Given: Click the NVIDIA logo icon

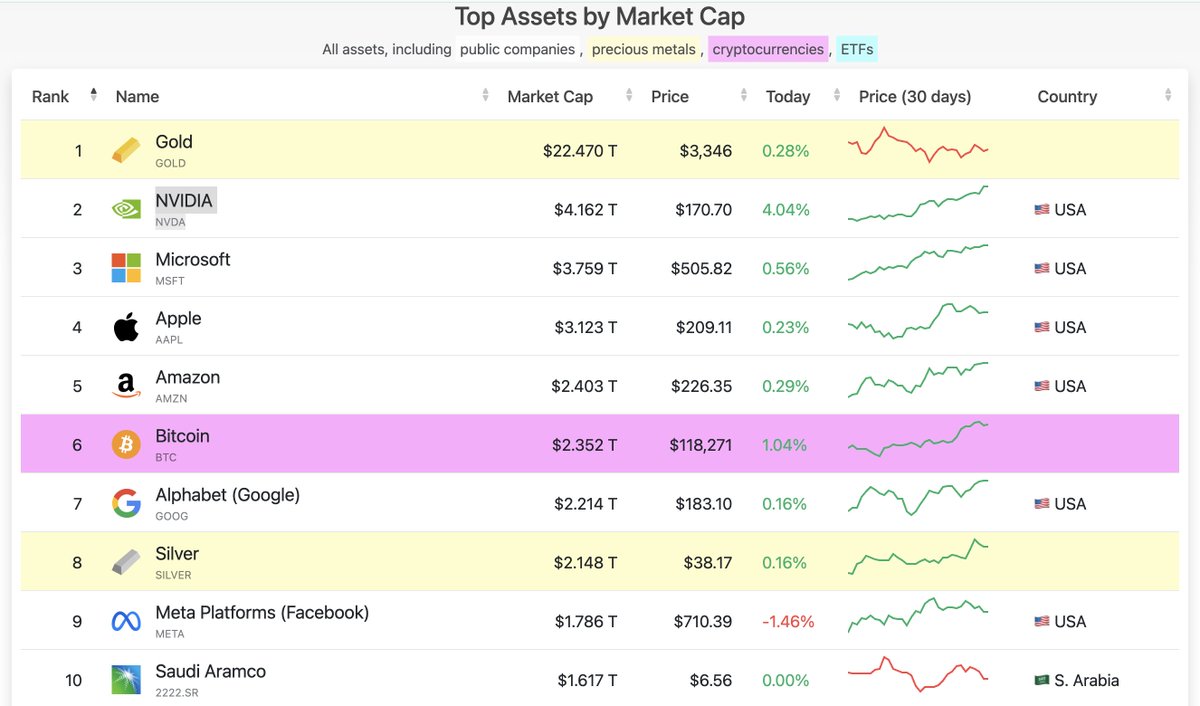Looking at the screenshot, I should click(x=126, y=210).
